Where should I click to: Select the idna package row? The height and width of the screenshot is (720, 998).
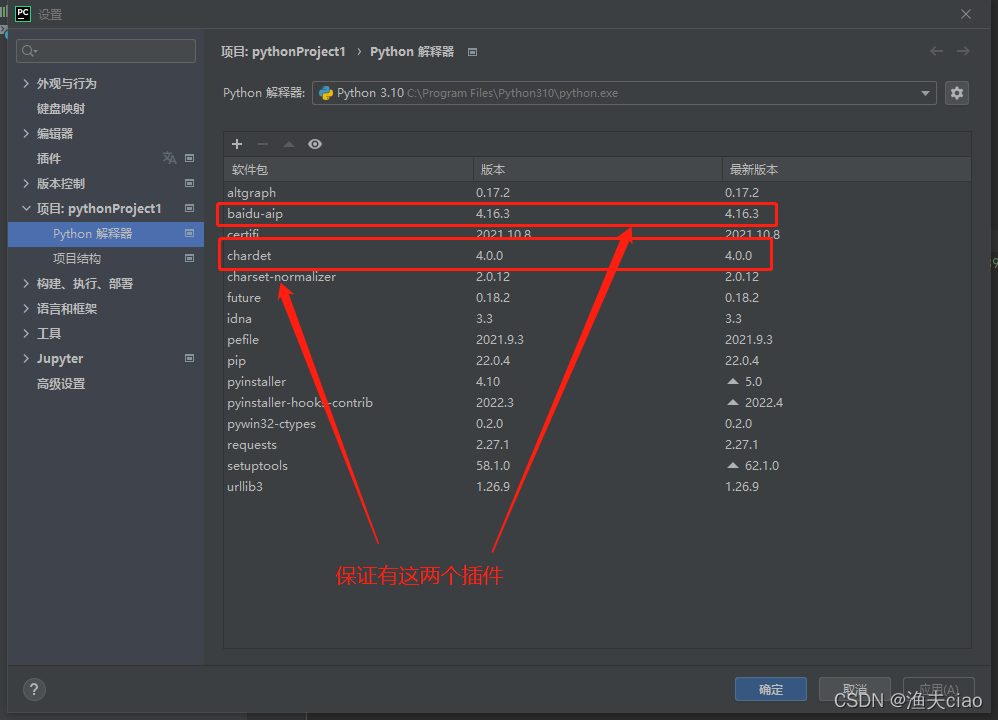tap(597, 318)
